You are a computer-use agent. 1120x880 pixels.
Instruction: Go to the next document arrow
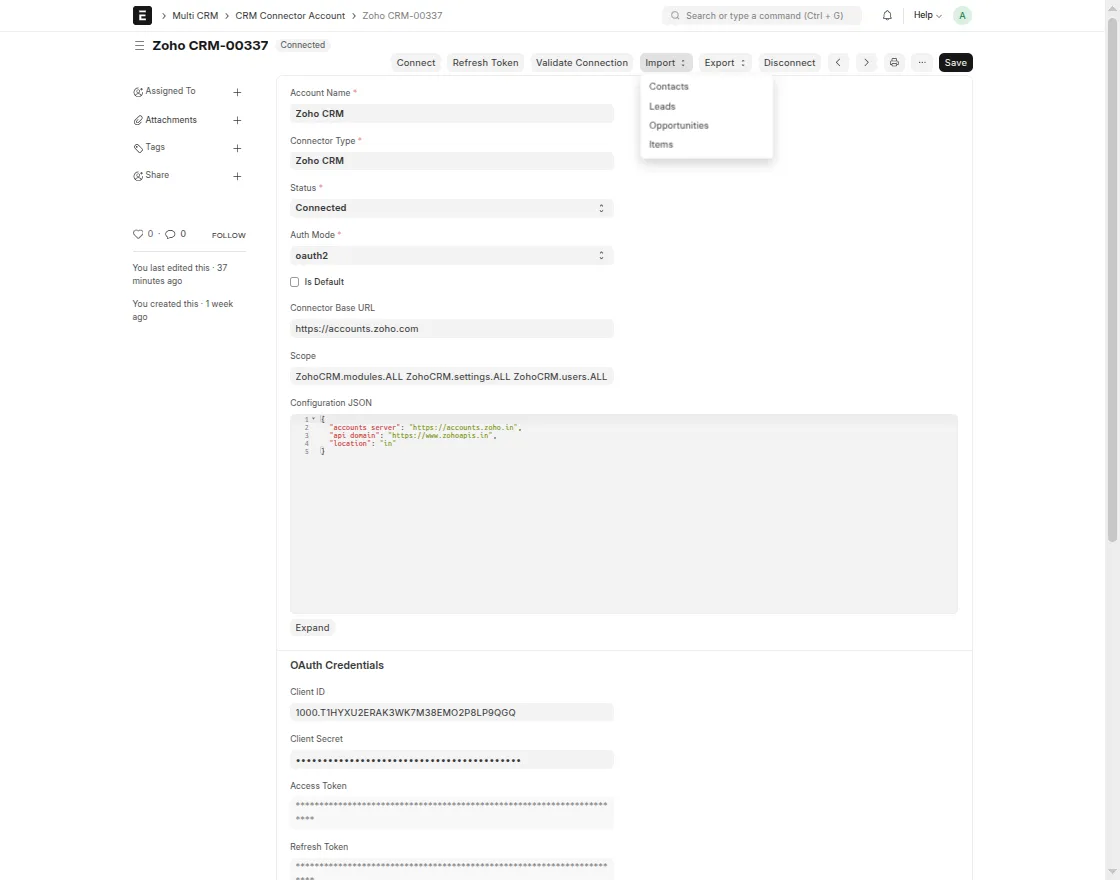[866, 62]
